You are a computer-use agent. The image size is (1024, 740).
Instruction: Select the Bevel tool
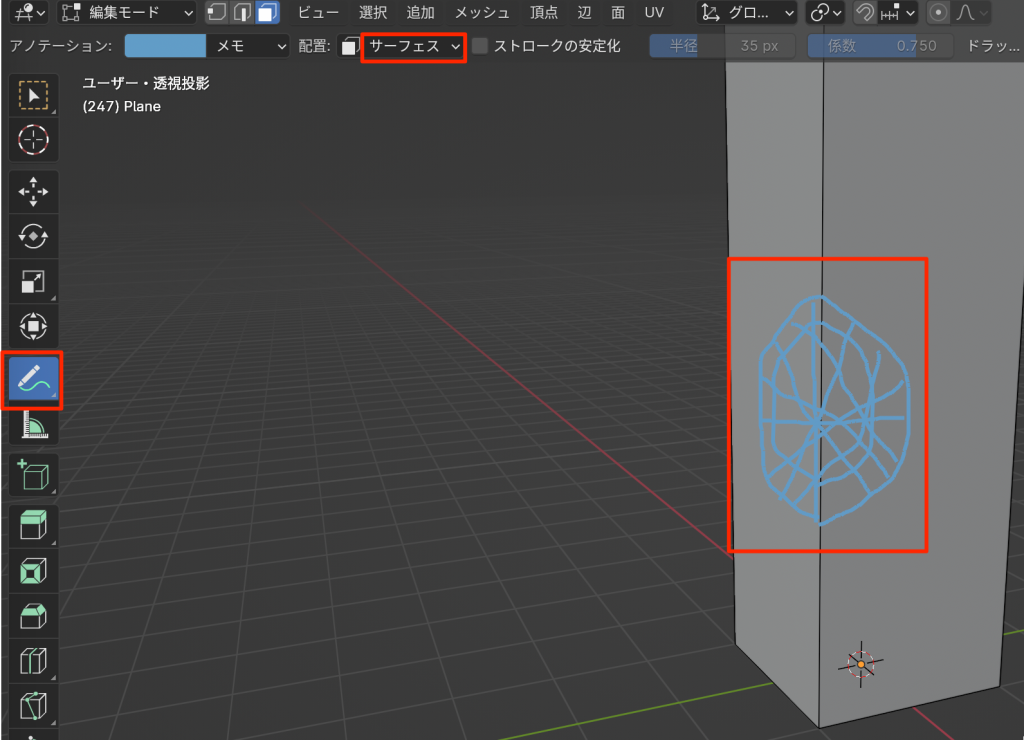click(x=33, y=615)
